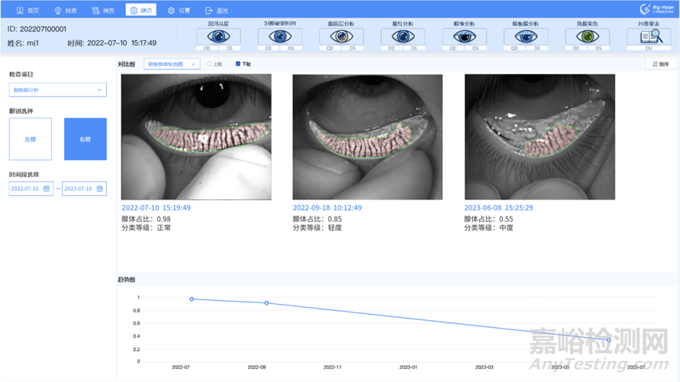Open the 对比图 image type dropdown
Image resolution: width=680 pixels, height=382 pixels.
[x=172, y=64]
